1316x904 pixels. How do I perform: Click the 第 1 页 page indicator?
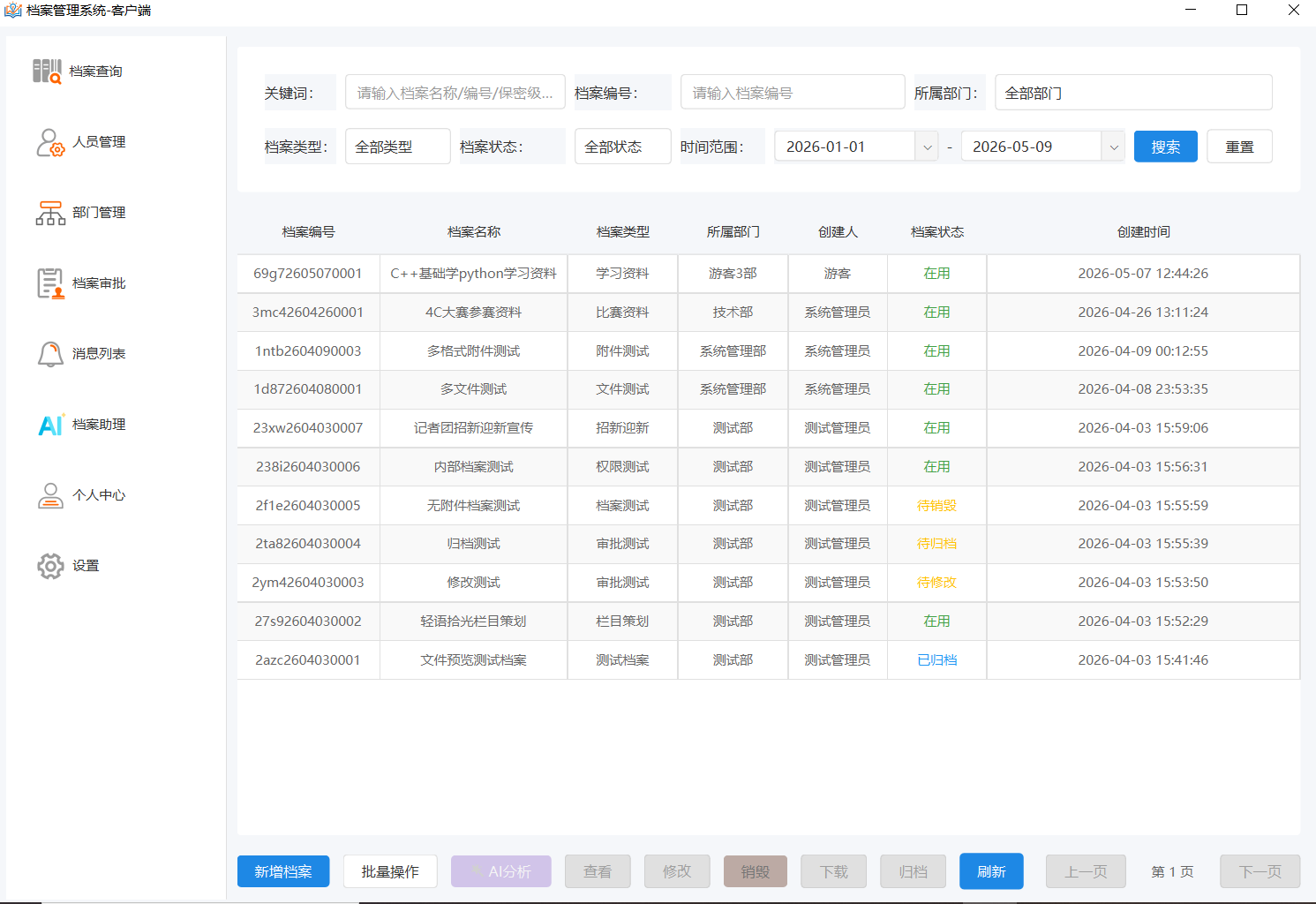1172,871
